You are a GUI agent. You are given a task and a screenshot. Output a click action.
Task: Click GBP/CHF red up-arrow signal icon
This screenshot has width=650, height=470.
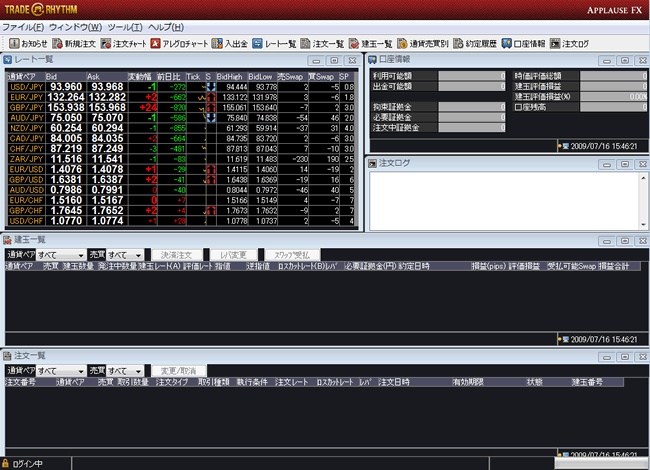211,211
